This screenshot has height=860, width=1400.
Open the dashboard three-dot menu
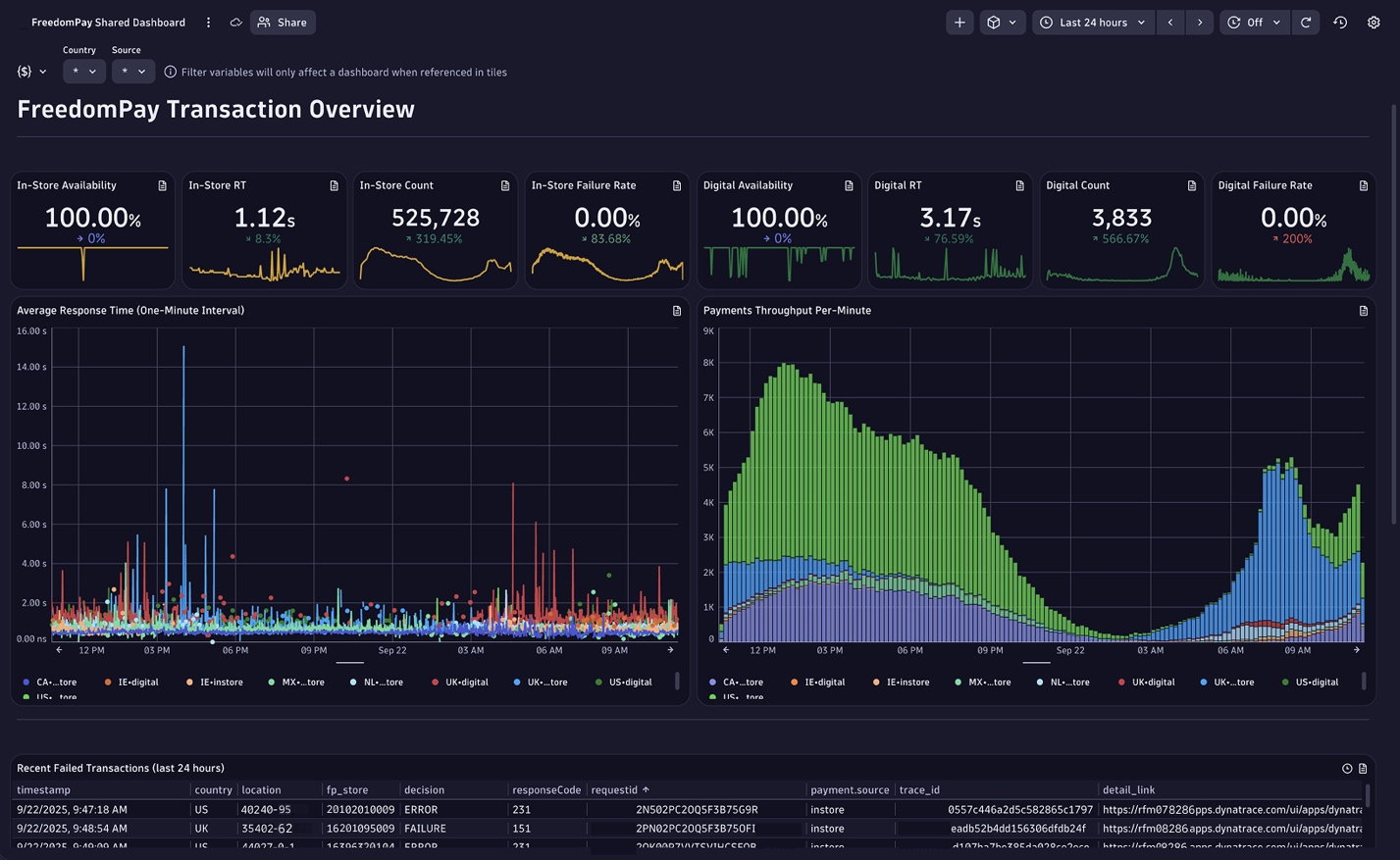(x=208, y=23)
